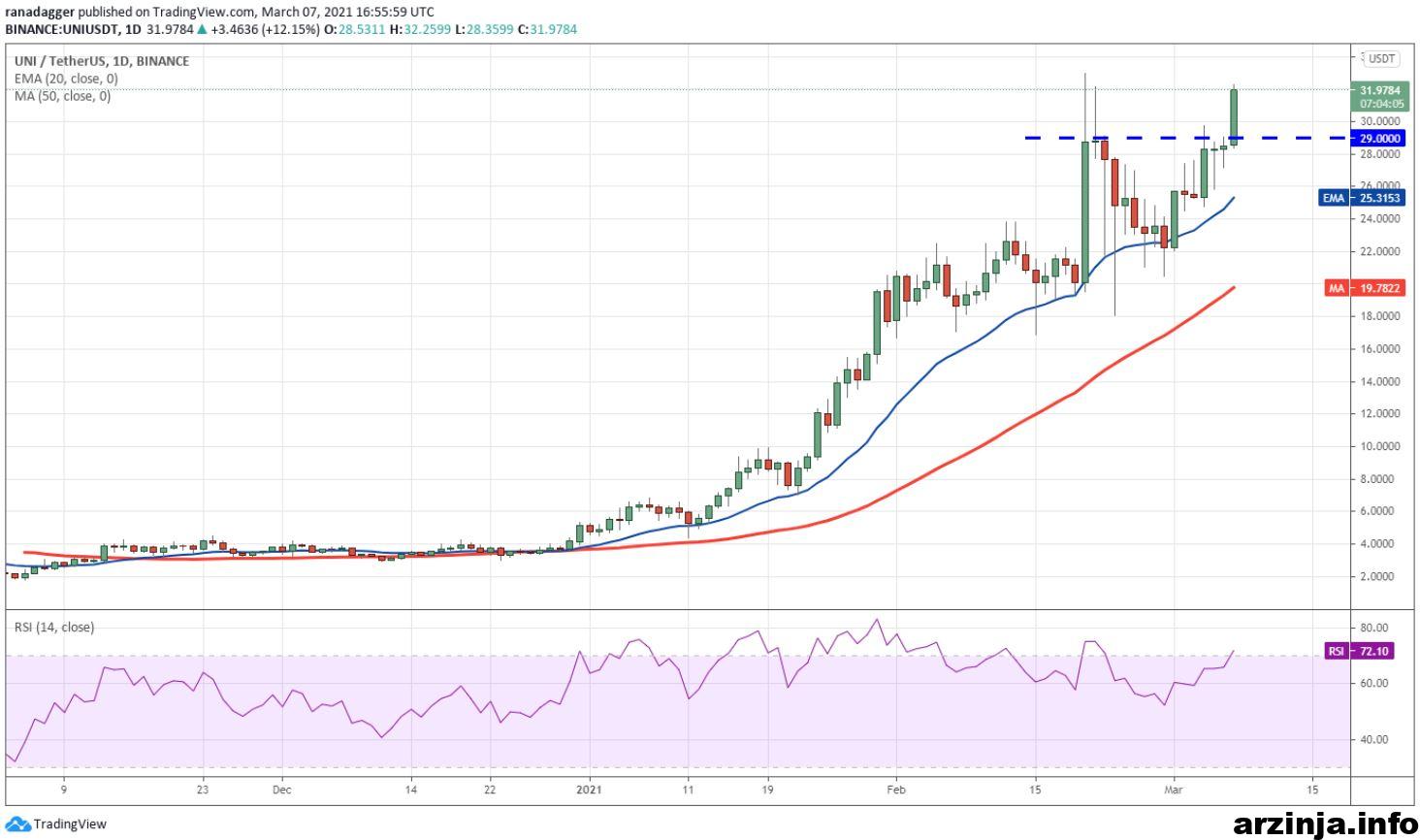Click the 9 label on the date axis
Image resolution: width=1420 pixels, height=840 pixels.
coord(63,790)
